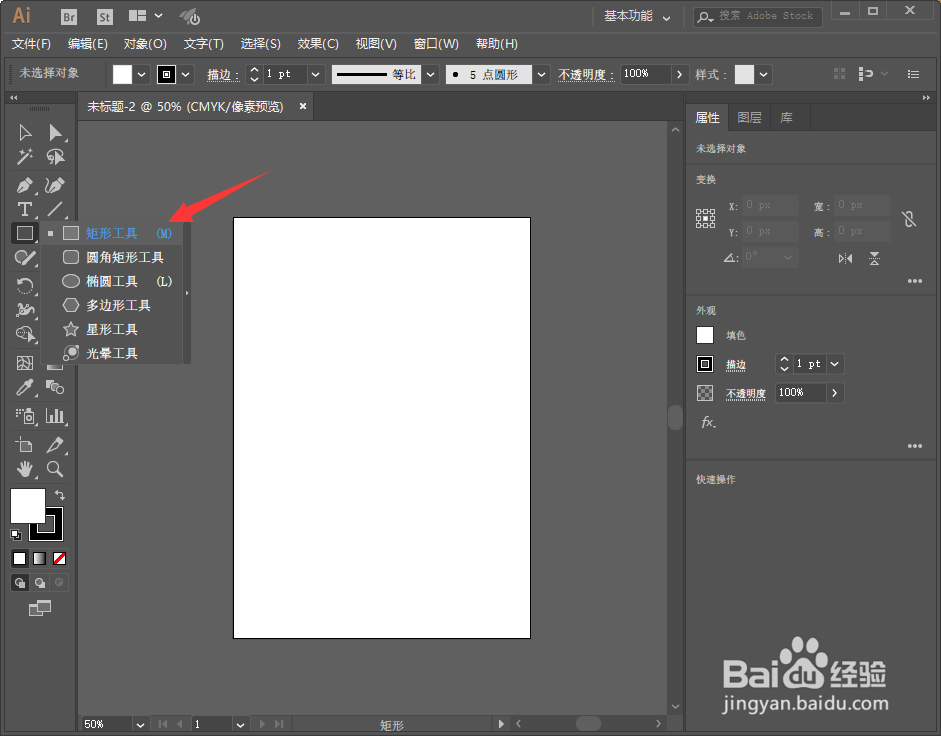Click 不透明度 link in Properties panel
The height and width of the screenshot is (736, 941).
tap(746, 394)
